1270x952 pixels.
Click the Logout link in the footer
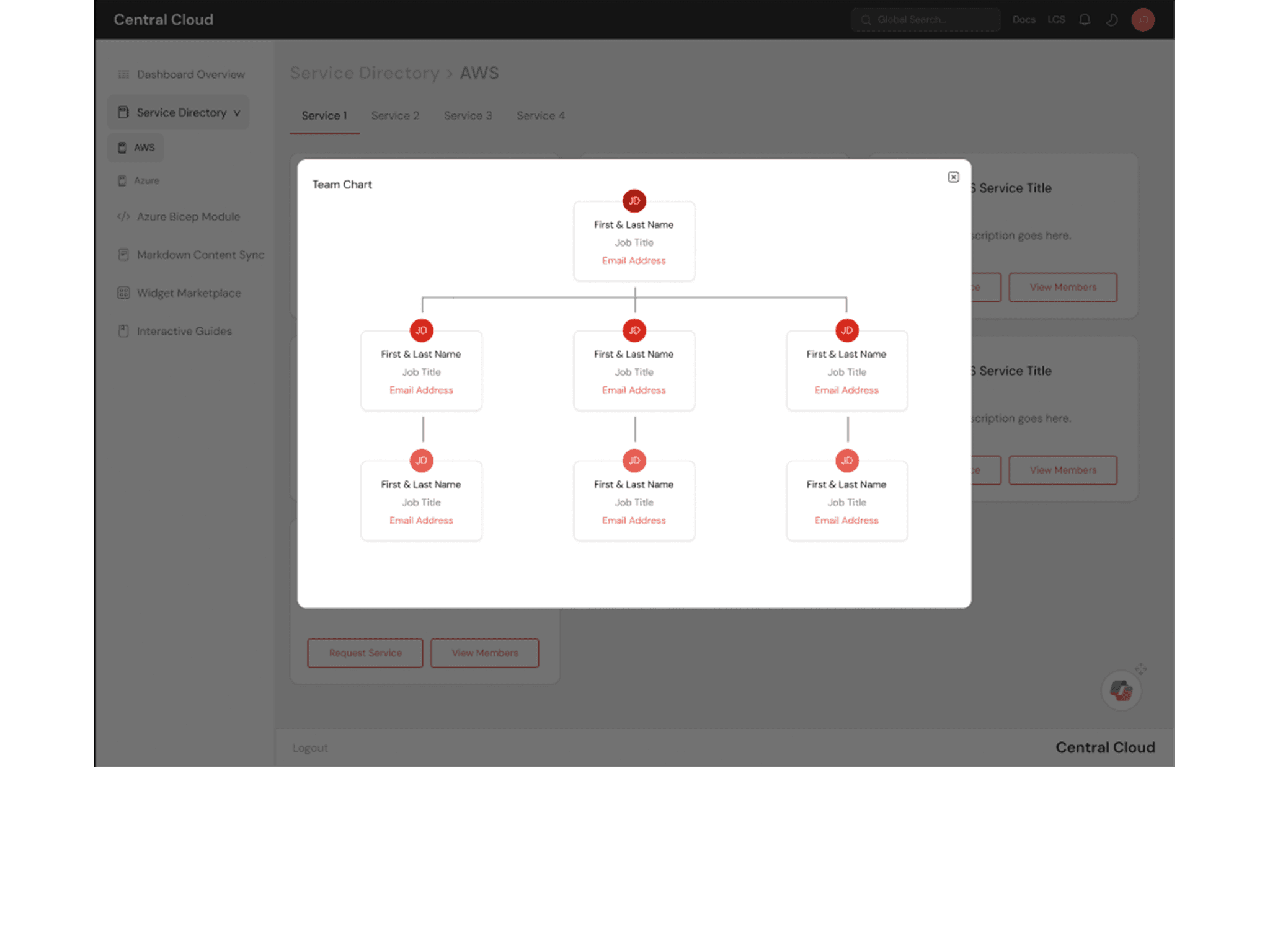[310, 748]
